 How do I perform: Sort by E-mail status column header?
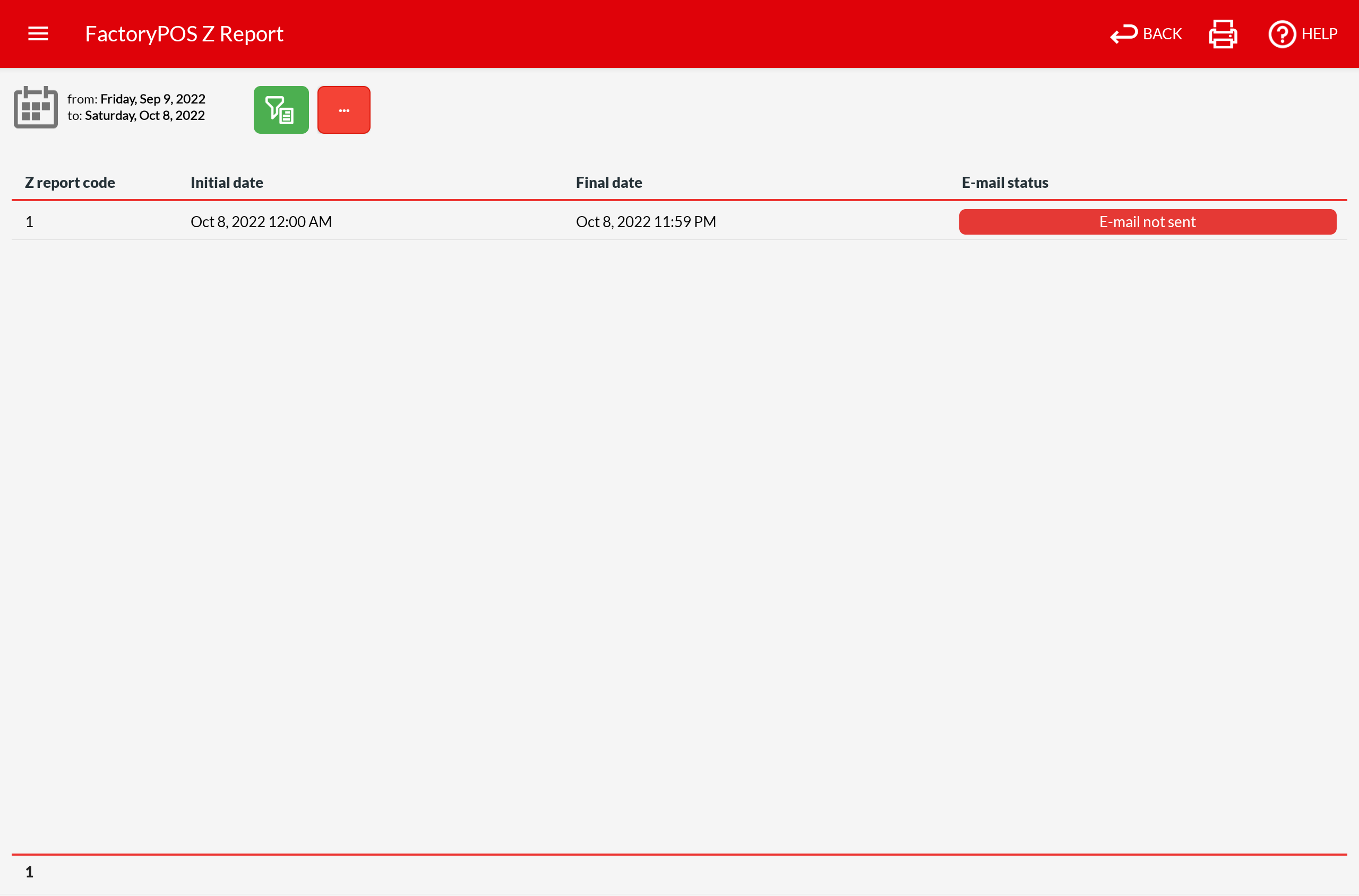pos(1004,183)
